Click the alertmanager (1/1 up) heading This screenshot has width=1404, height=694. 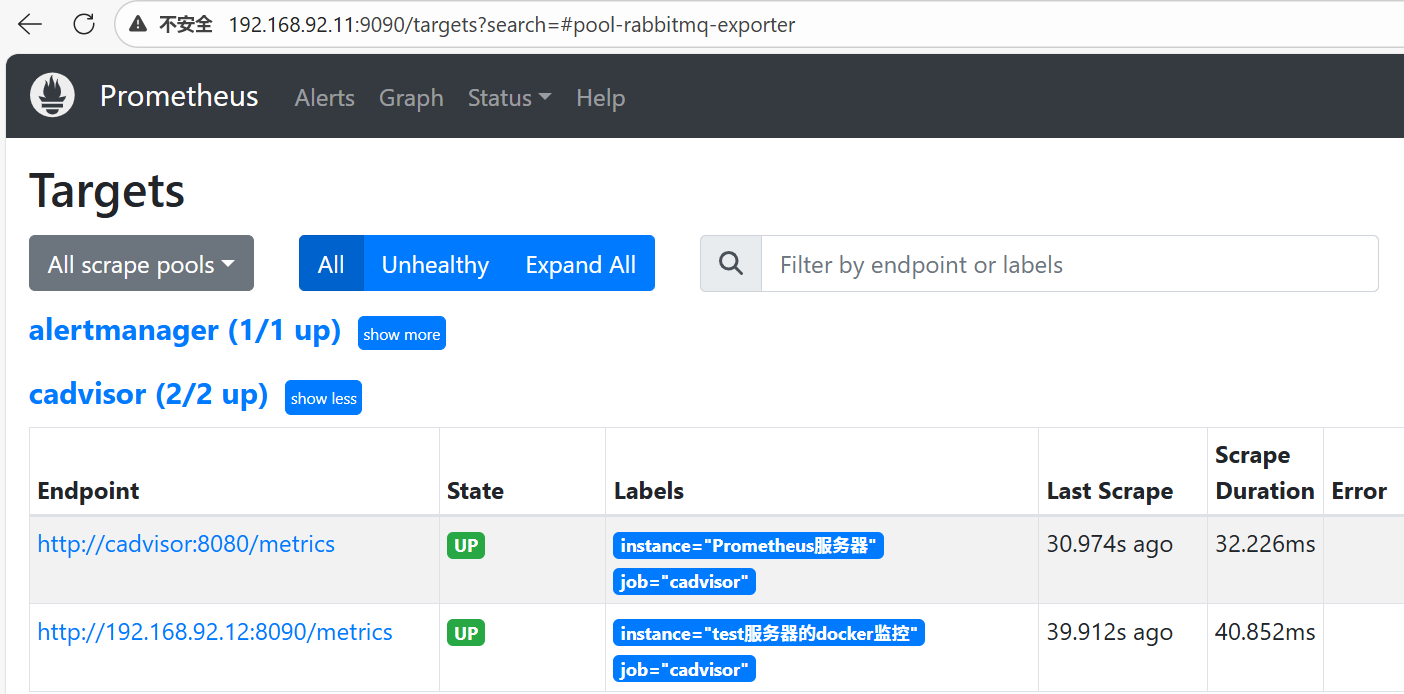click(185, 331)
